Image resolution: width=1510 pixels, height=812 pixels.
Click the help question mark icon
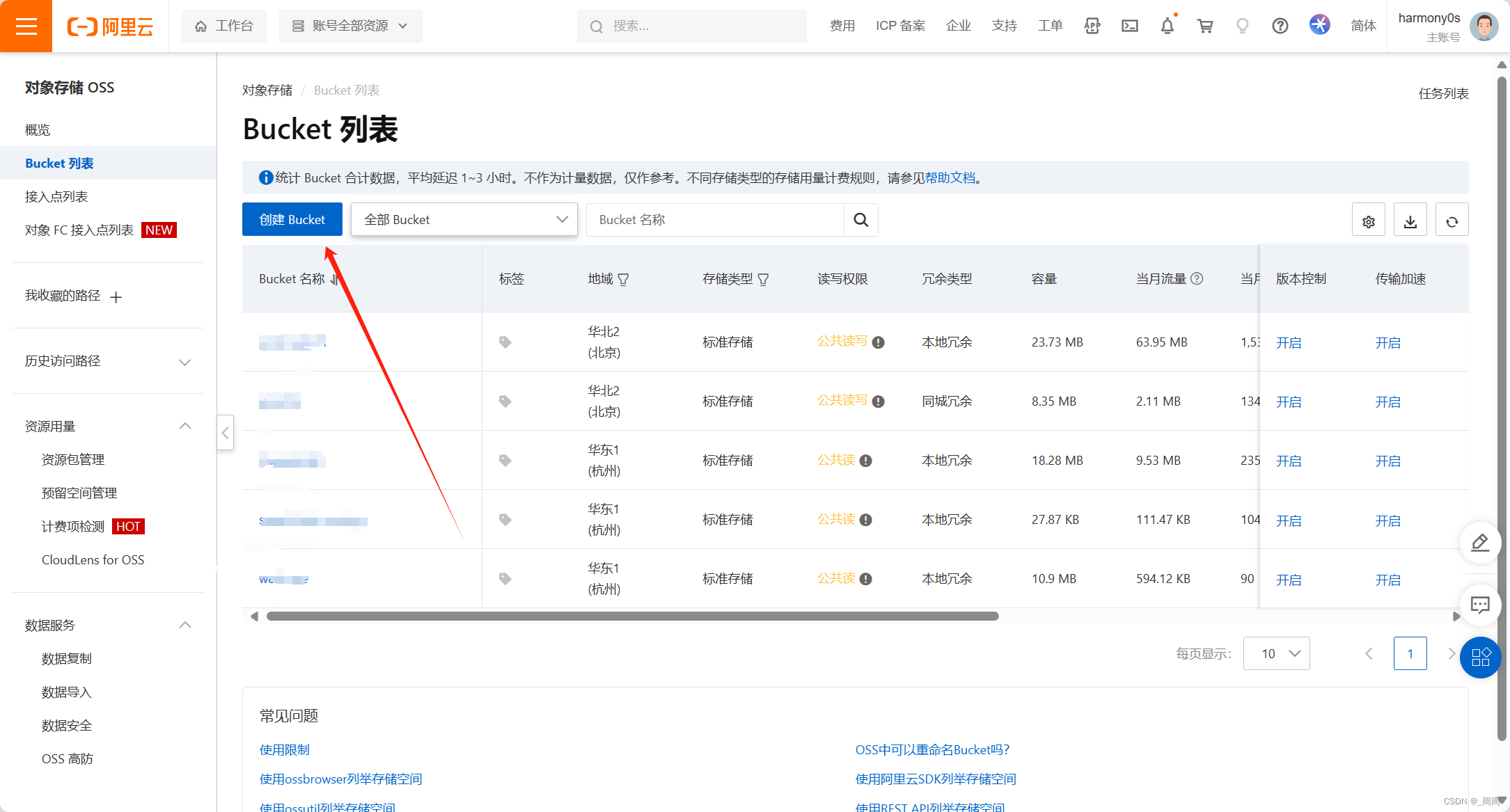[1280, 26]
